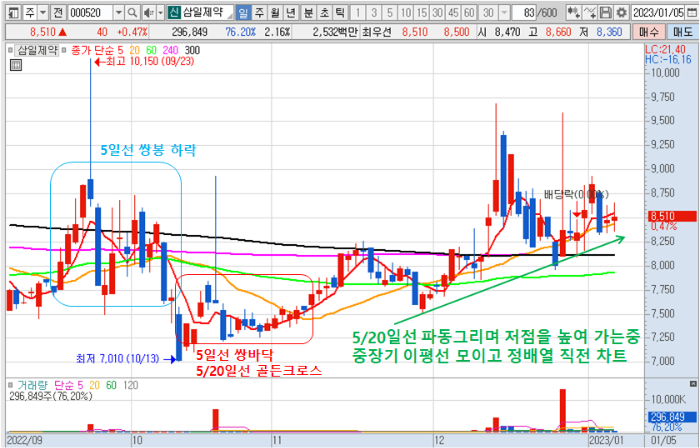Select the 5 interval preset button
This screenshot has height=448, width=700.
pyautogui.click(x=389, y=12)
